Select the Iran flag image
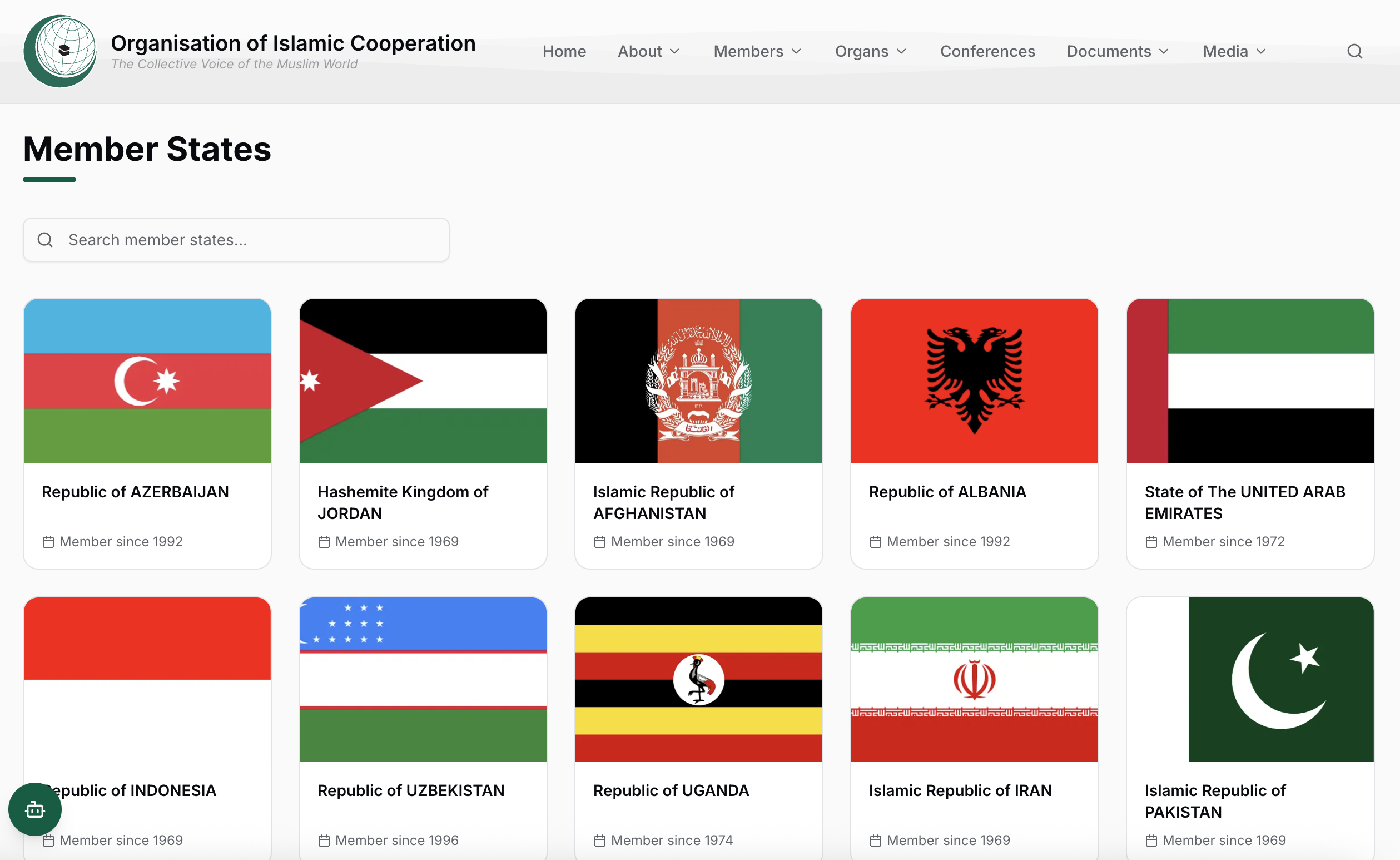 (974, 680)
